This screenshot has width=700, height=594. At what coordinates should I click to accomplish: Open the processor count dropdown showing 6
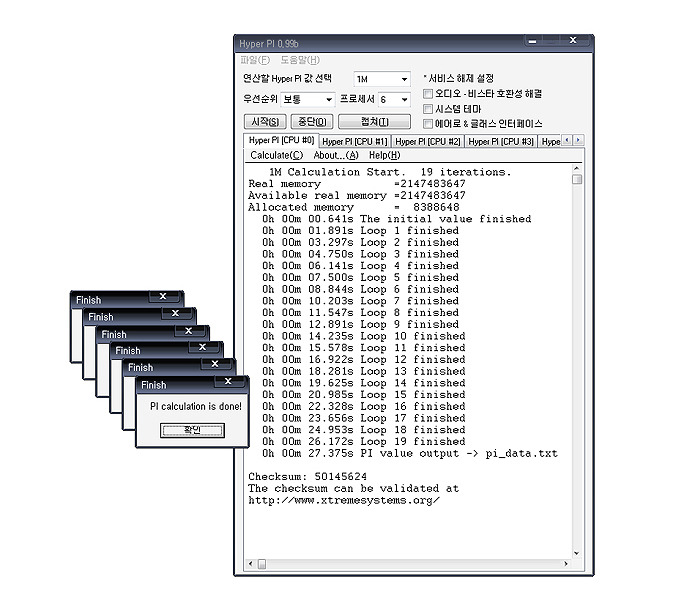coord(394,99)
